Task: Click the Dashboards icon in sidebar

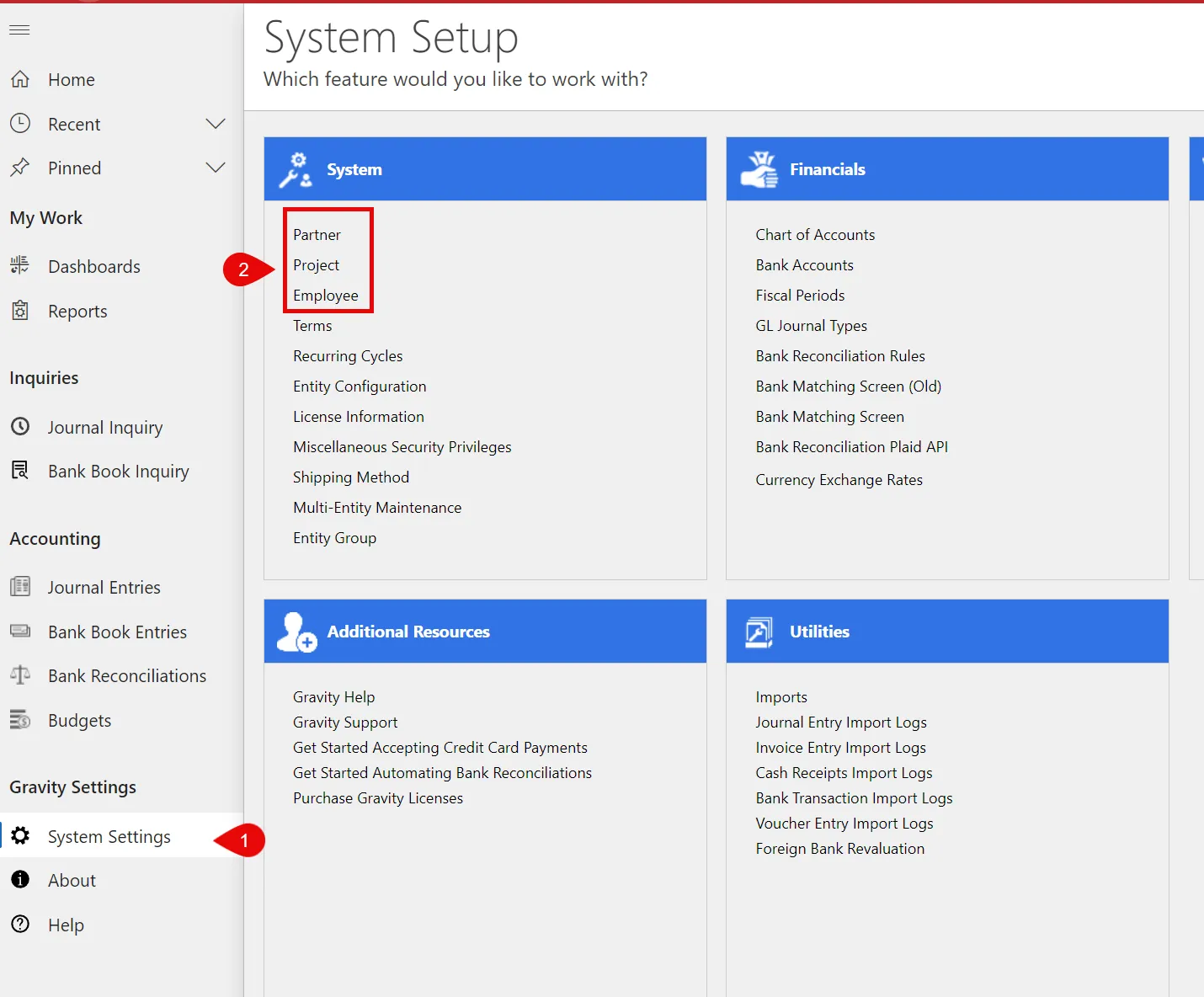Action: (20, 266)
